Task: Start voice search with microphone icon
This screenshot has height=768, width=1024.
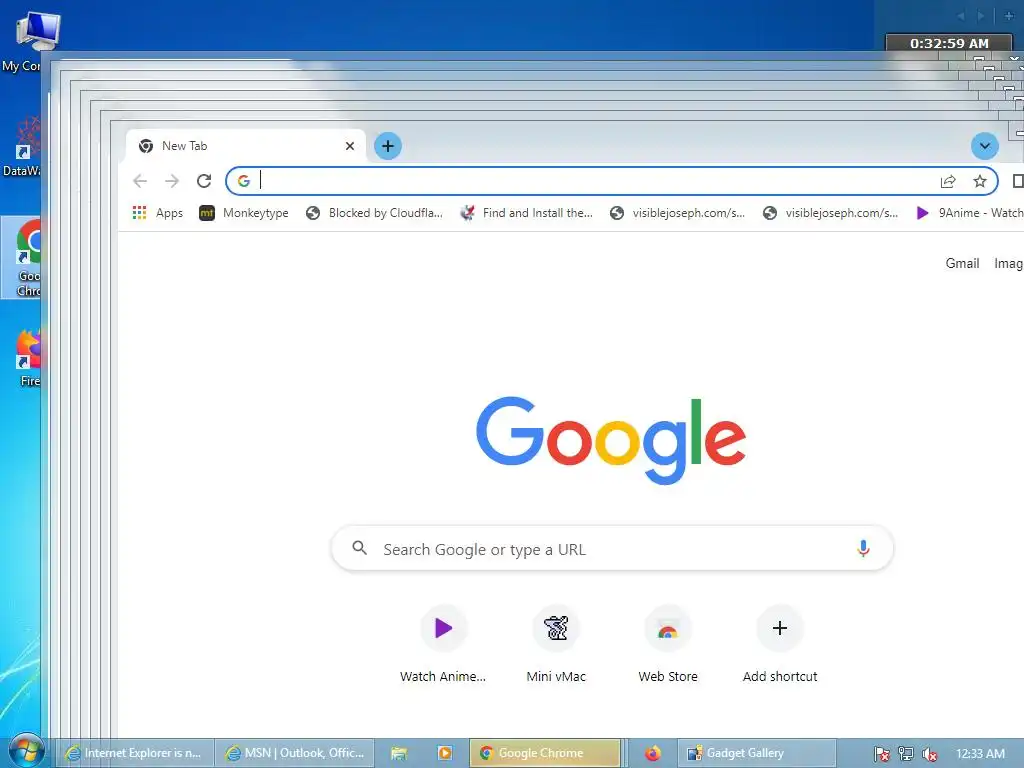Action: coord(863,549)
